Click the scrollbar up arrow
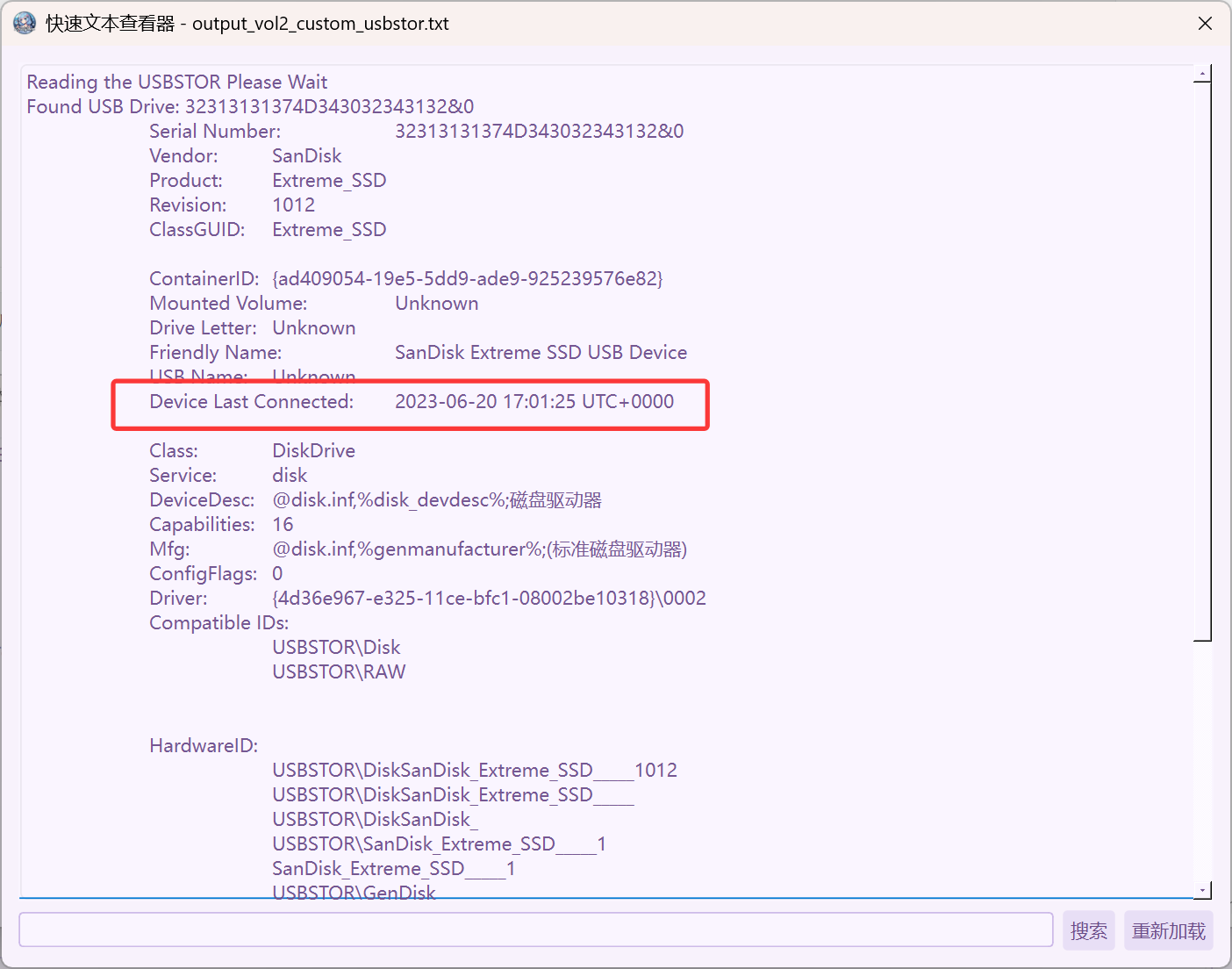 pyautogui.click(x=1203, y=74)
